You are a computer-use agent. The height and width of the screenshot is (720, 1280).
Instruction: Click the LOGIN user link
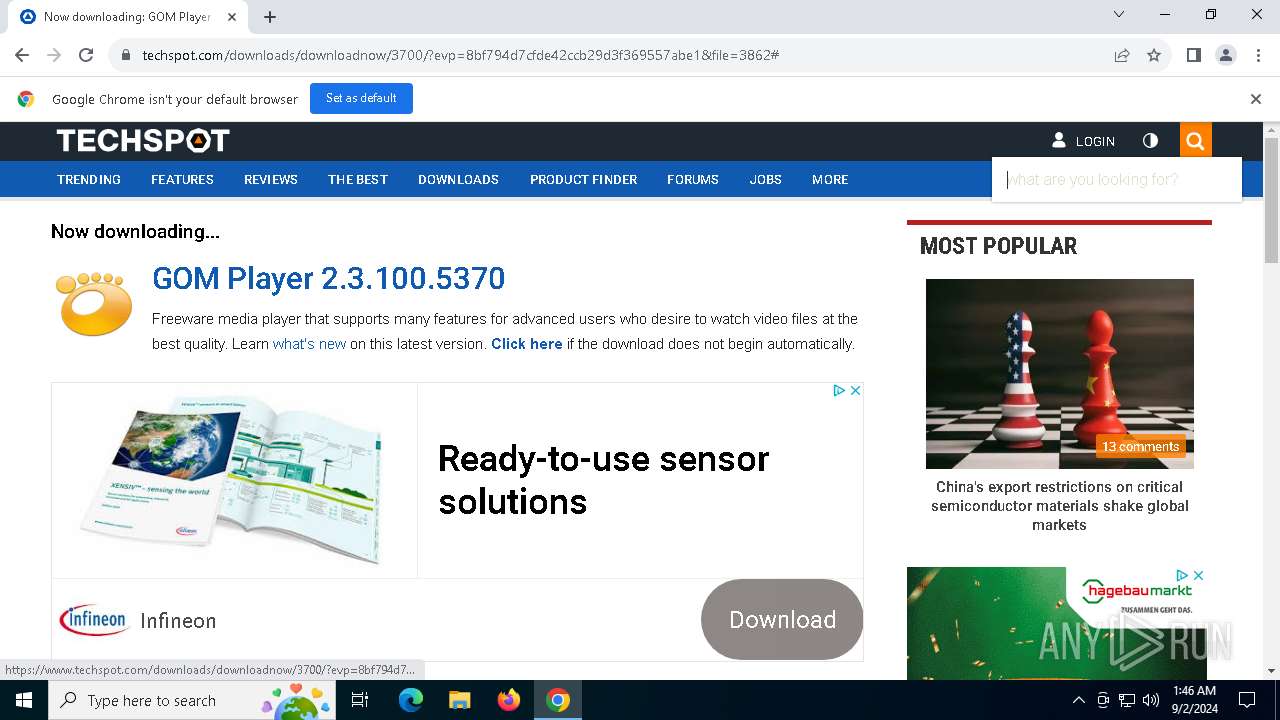pos(1084,141)
